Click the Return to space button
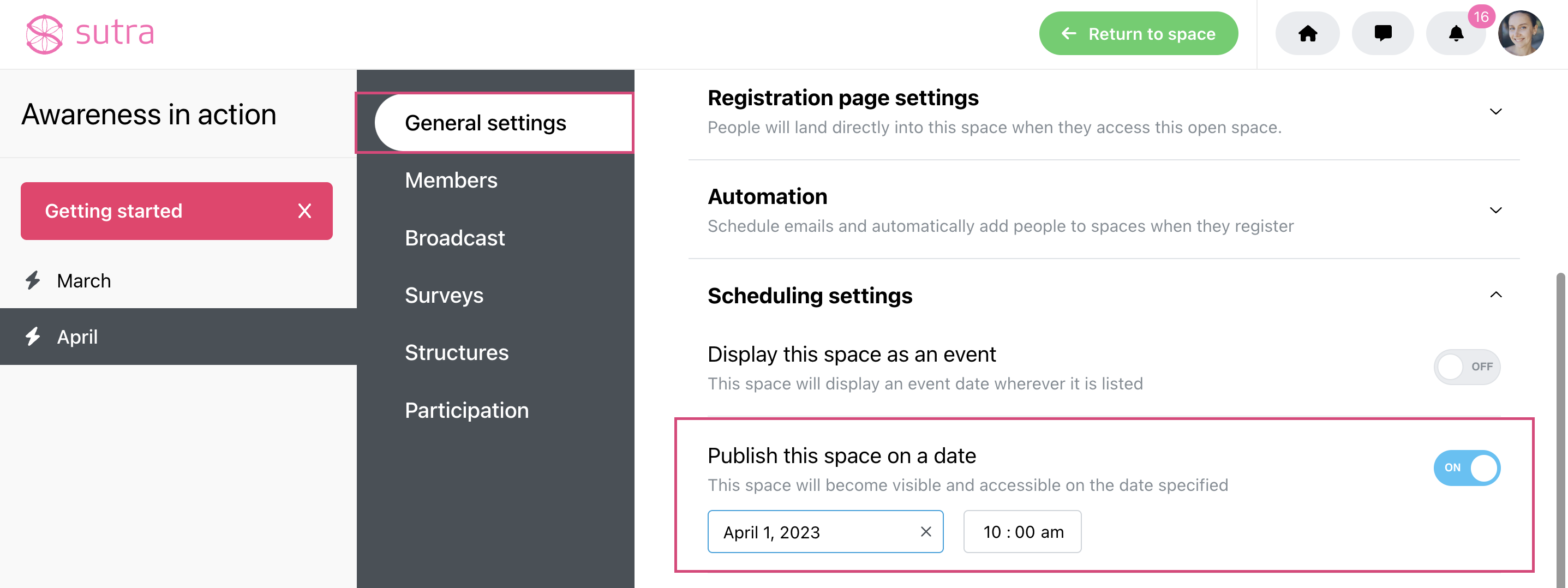The height and width of the screenshot is (588, 1568). (1138, 33)
